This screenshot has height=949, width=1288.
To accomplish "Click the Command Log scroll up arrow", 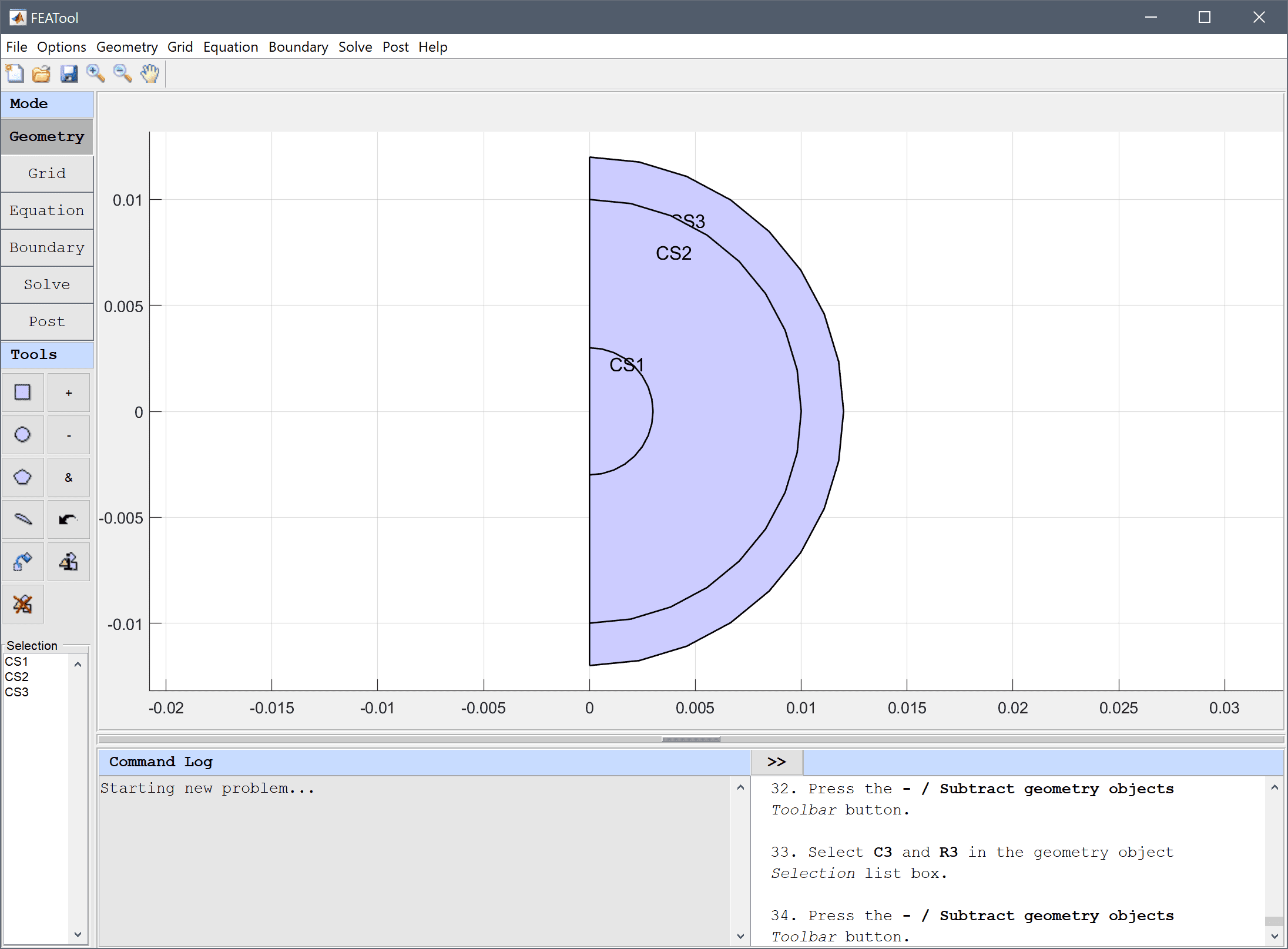I will [740, 787].
